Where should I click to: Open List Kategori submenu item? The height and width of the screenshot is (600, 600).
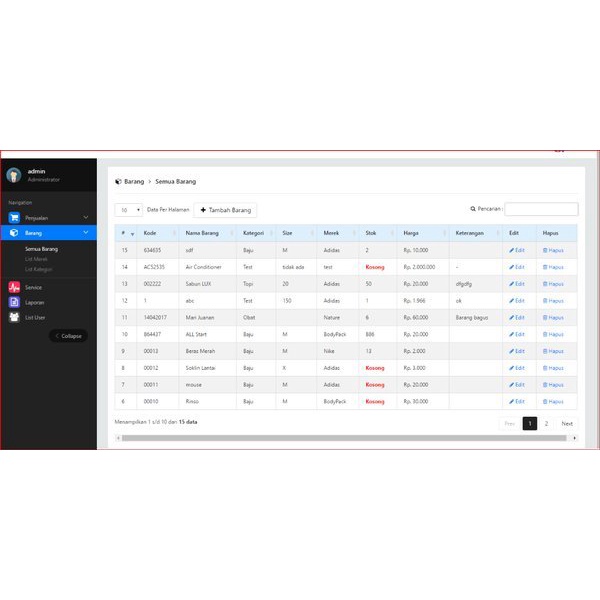pyautogui.click(x=39, y=269)
